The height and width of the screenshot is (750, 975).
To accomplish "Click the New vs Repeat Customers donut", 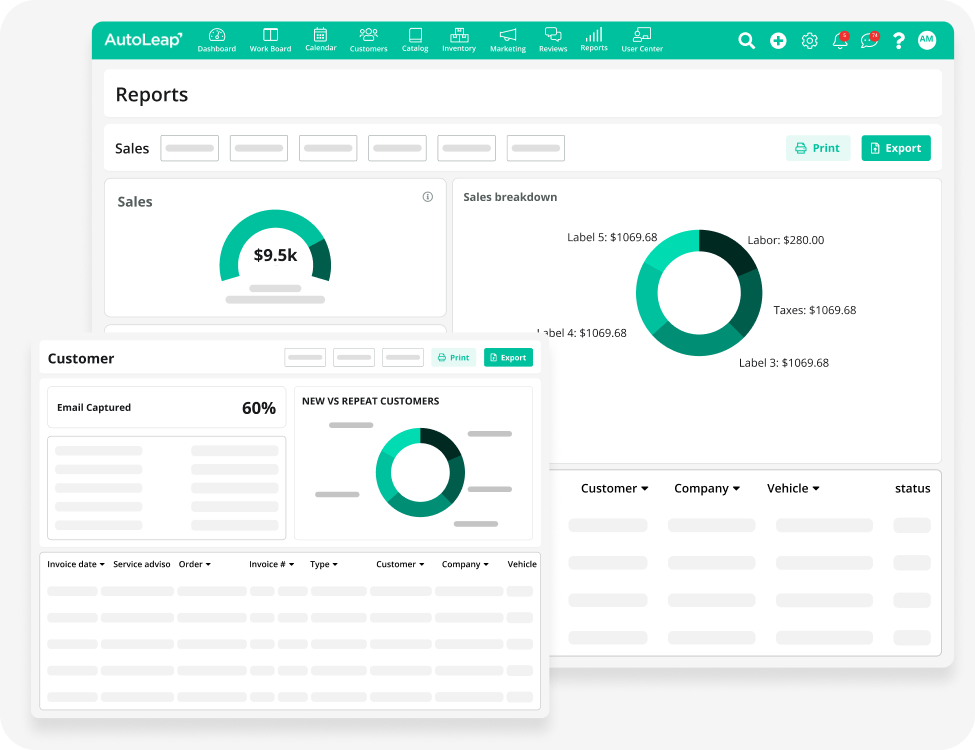I will pos(420,473).
